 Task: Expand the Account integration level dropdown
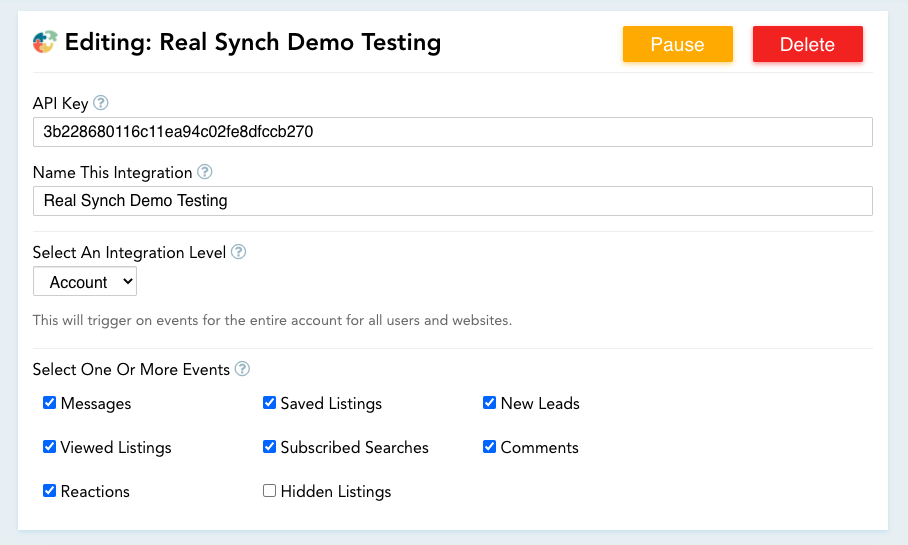[85, 281]
